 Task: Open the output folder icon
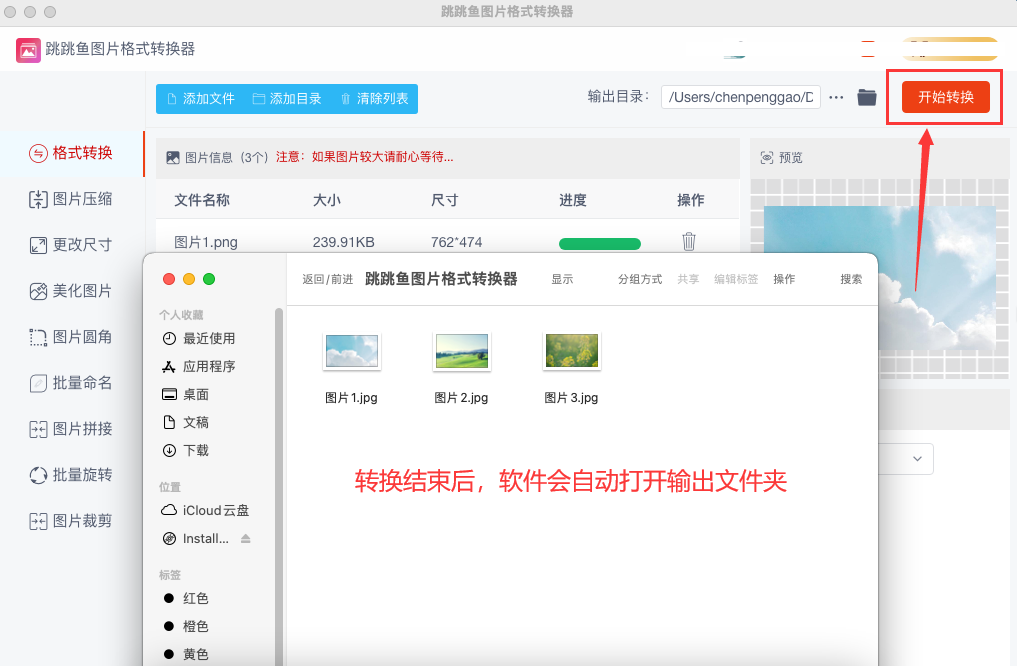(x=867, y=97)
